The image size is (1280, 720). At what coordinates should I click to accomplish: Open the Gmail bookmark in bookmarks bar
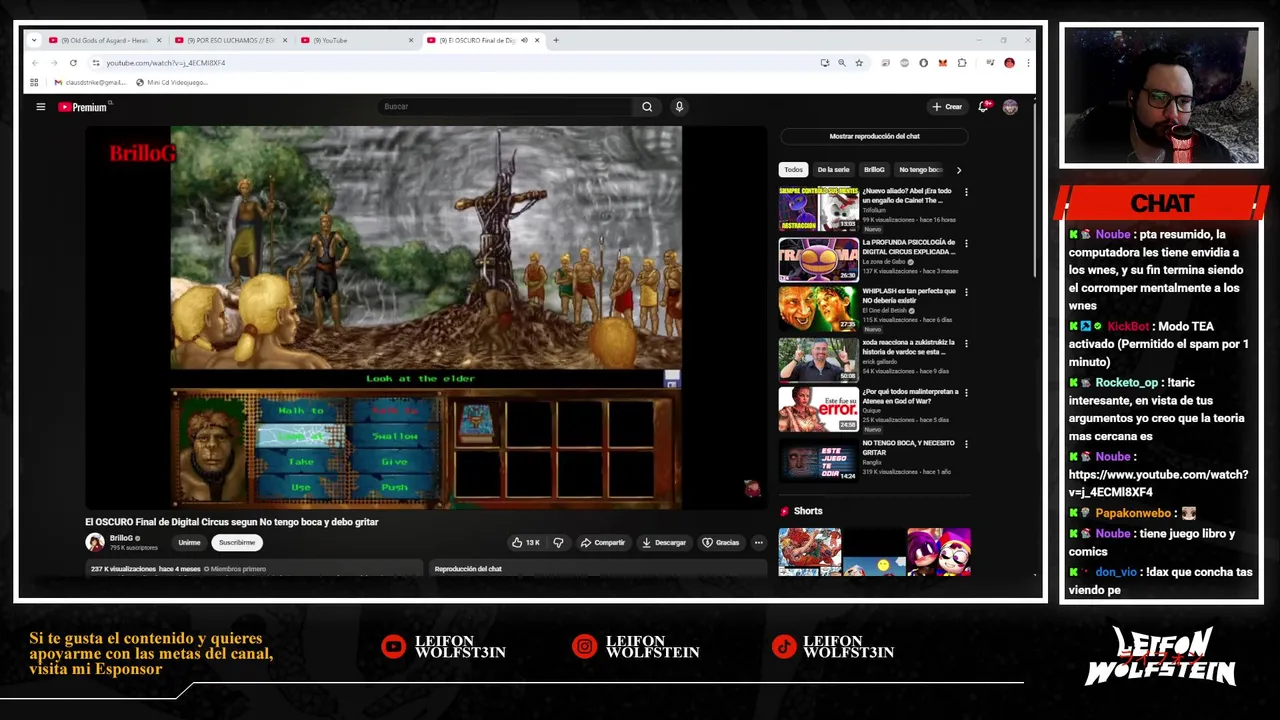tap(90, 83)
